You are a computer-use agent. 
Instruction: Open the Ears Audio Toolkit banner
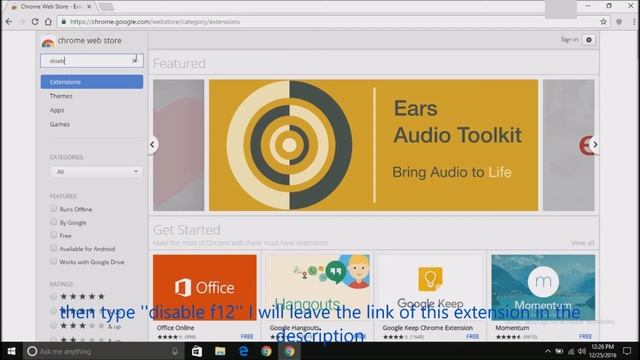click(x=373, y=145)
